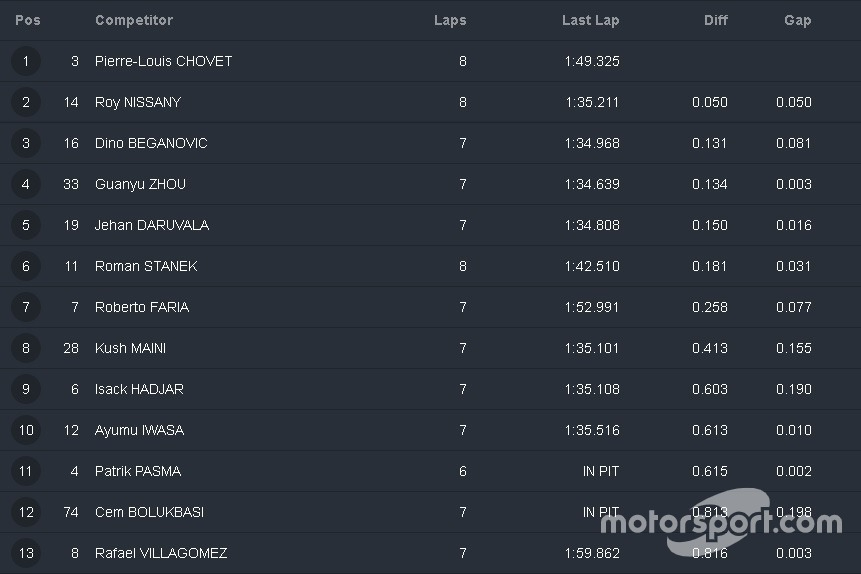Click the position 1 circle badge
The height and width of the screenshot is (574, 861).
pos(26,61)
